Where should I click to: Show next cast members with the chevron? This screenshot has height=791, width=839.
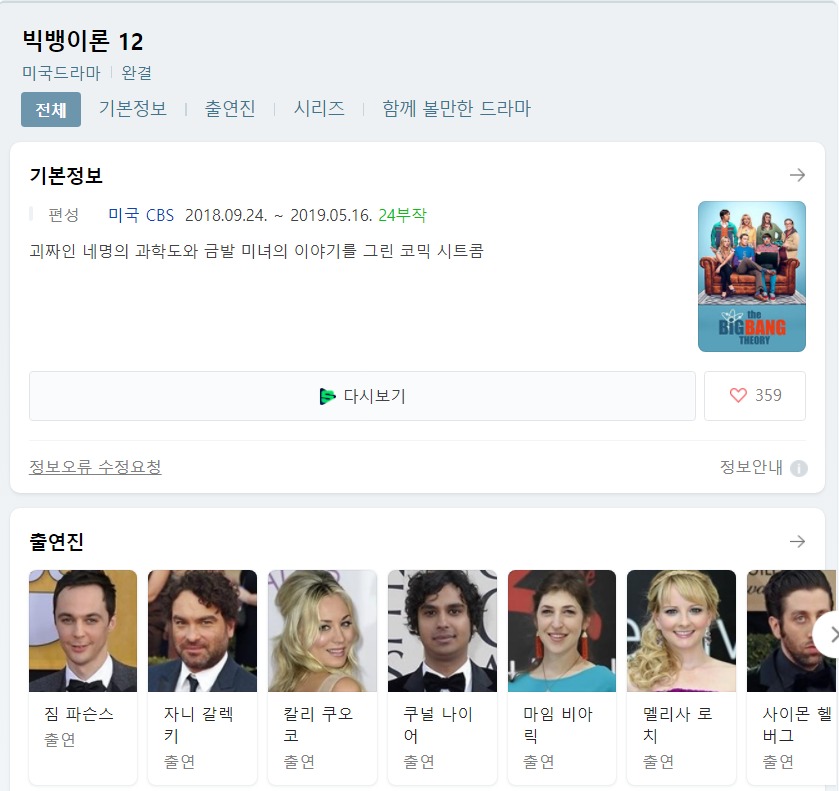pyautogui.click(x=829, y=635)
